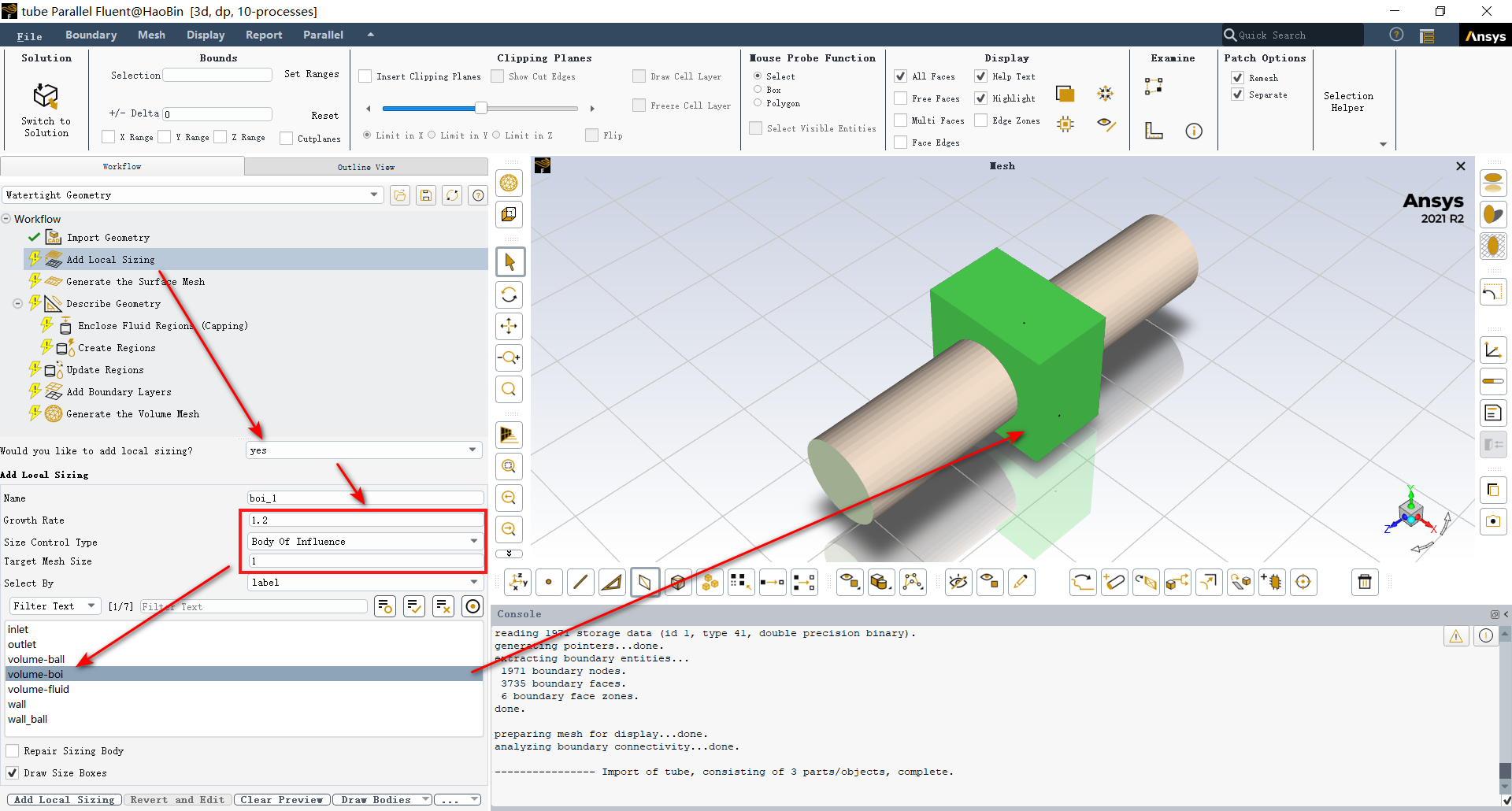Select the object/body cube filter icon
1512x811 pixels.
pyautogui.click(x=677, y=582)
